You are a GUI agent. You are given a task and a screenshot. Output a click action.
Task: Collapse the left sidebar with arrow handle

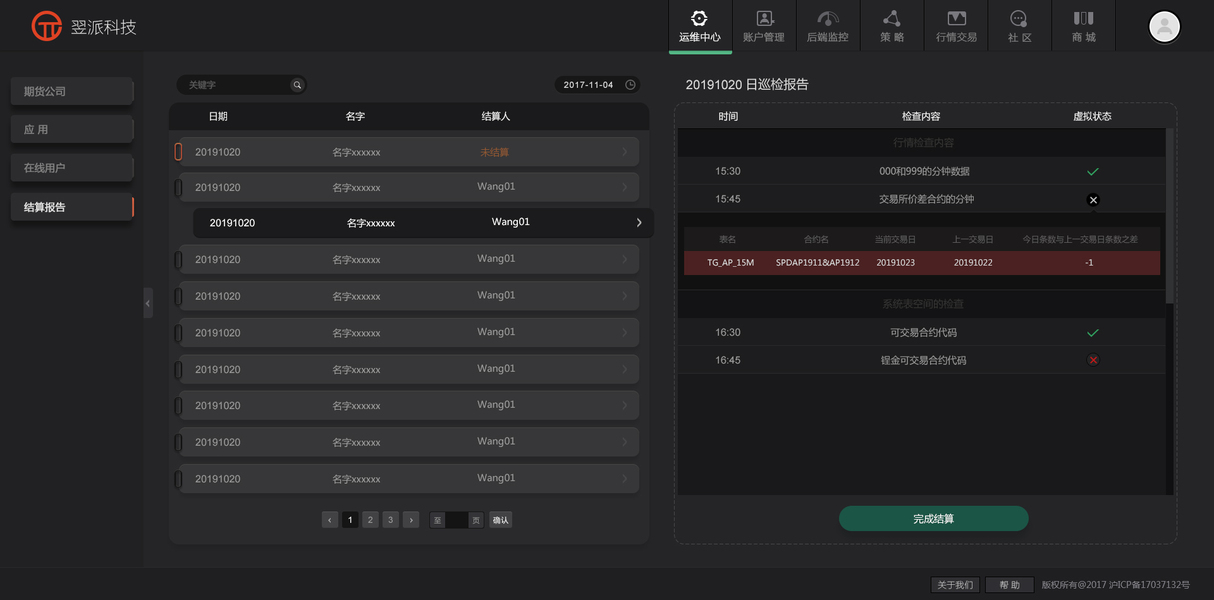tap(148, 303)
